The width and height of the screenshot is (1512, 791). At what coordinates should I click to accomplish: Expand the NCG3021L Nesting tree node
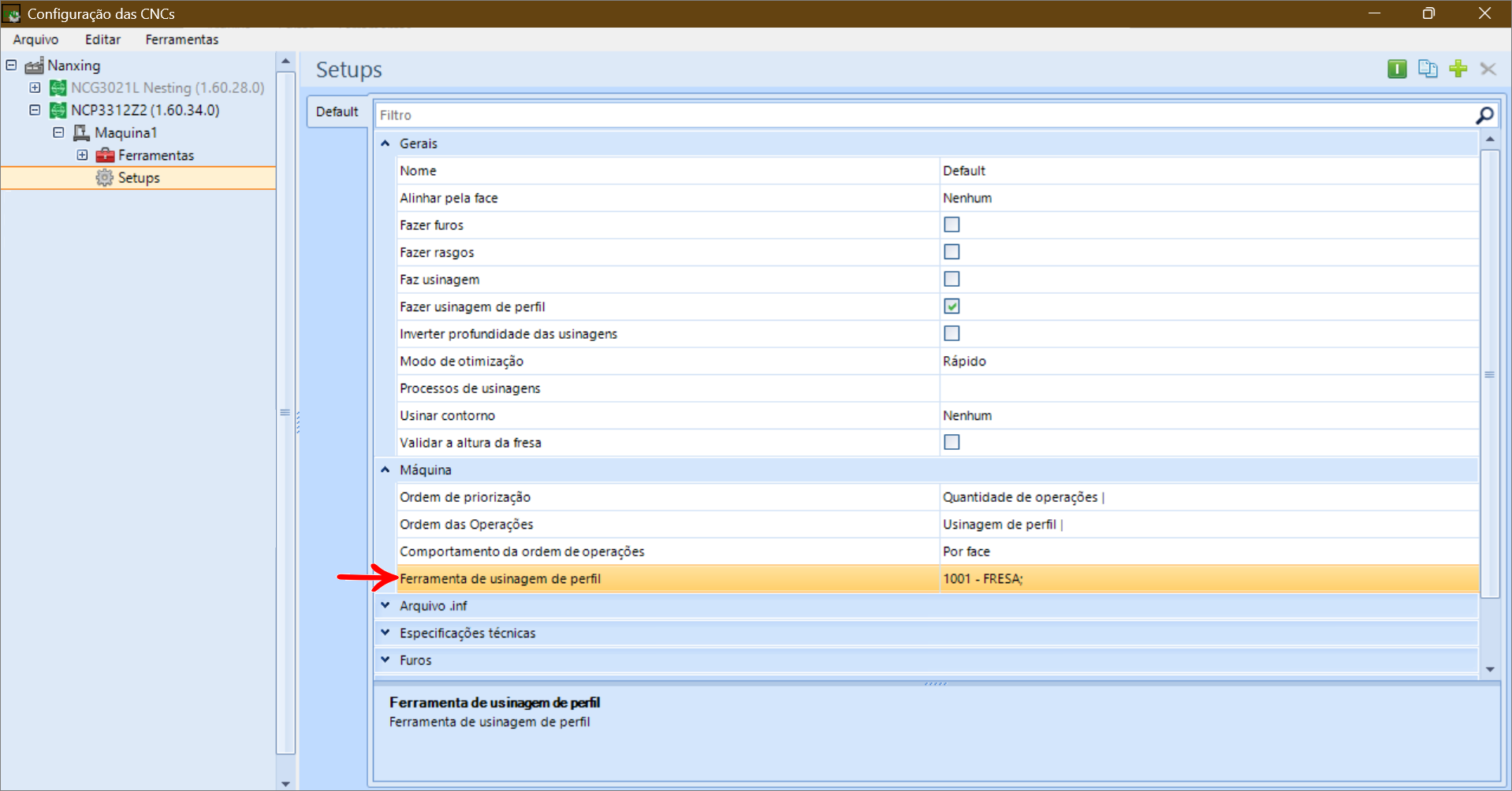point(35,87)
